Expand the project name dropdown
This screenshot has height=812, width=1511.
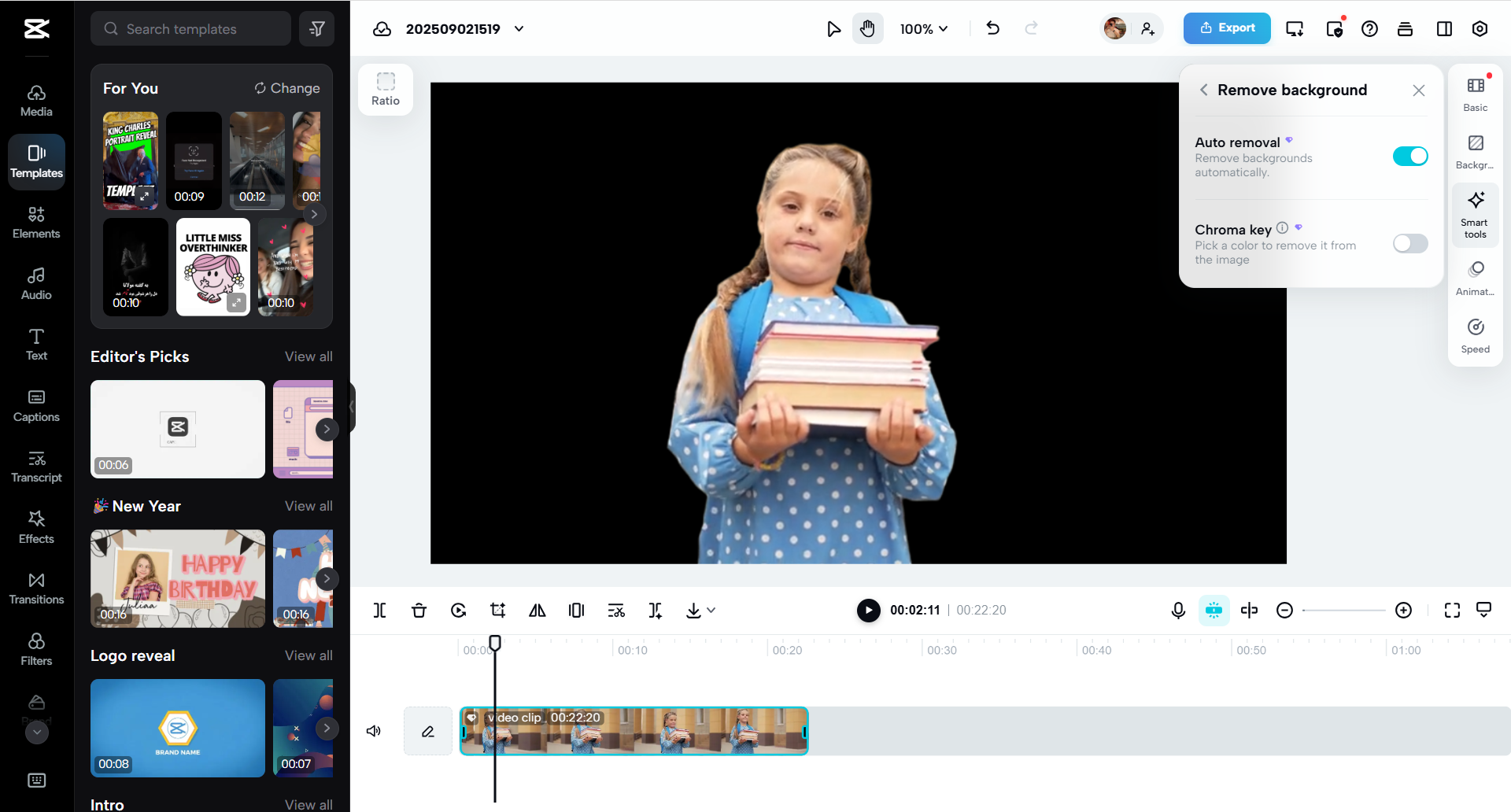(x=519, y=29)
